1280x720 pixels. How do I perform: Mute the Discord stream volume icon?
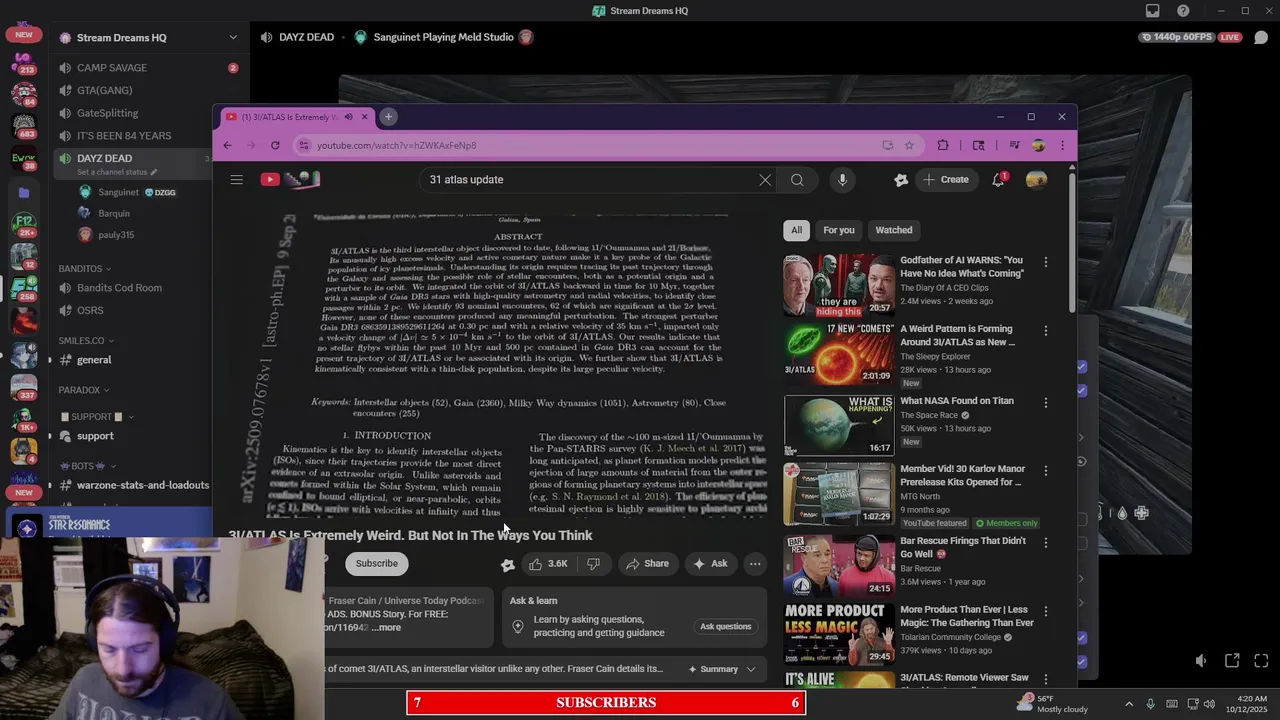[x=1201, y=660]
